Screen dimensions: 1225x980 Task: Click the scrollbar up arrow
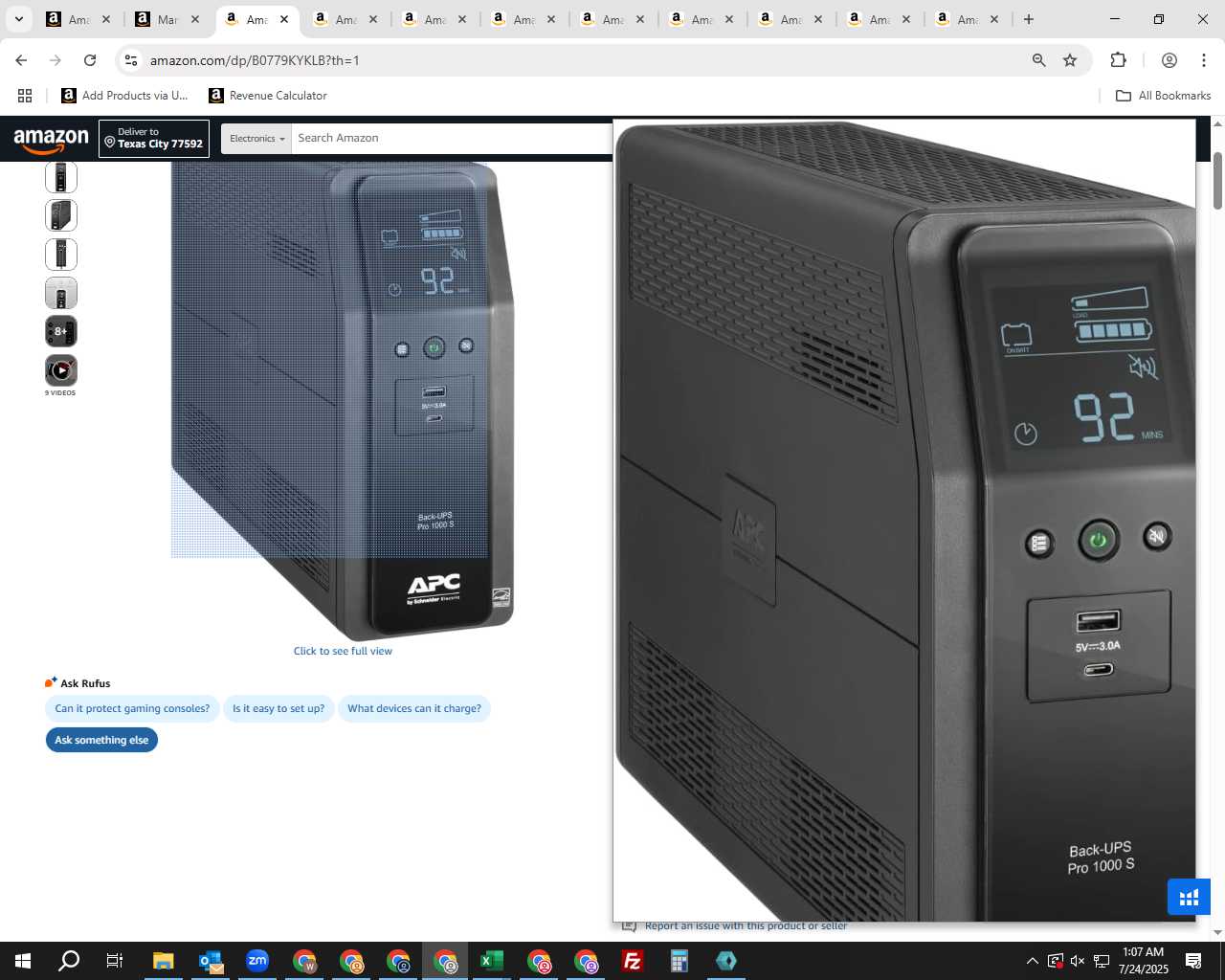pyautogui.click(x=1217, y=123)
